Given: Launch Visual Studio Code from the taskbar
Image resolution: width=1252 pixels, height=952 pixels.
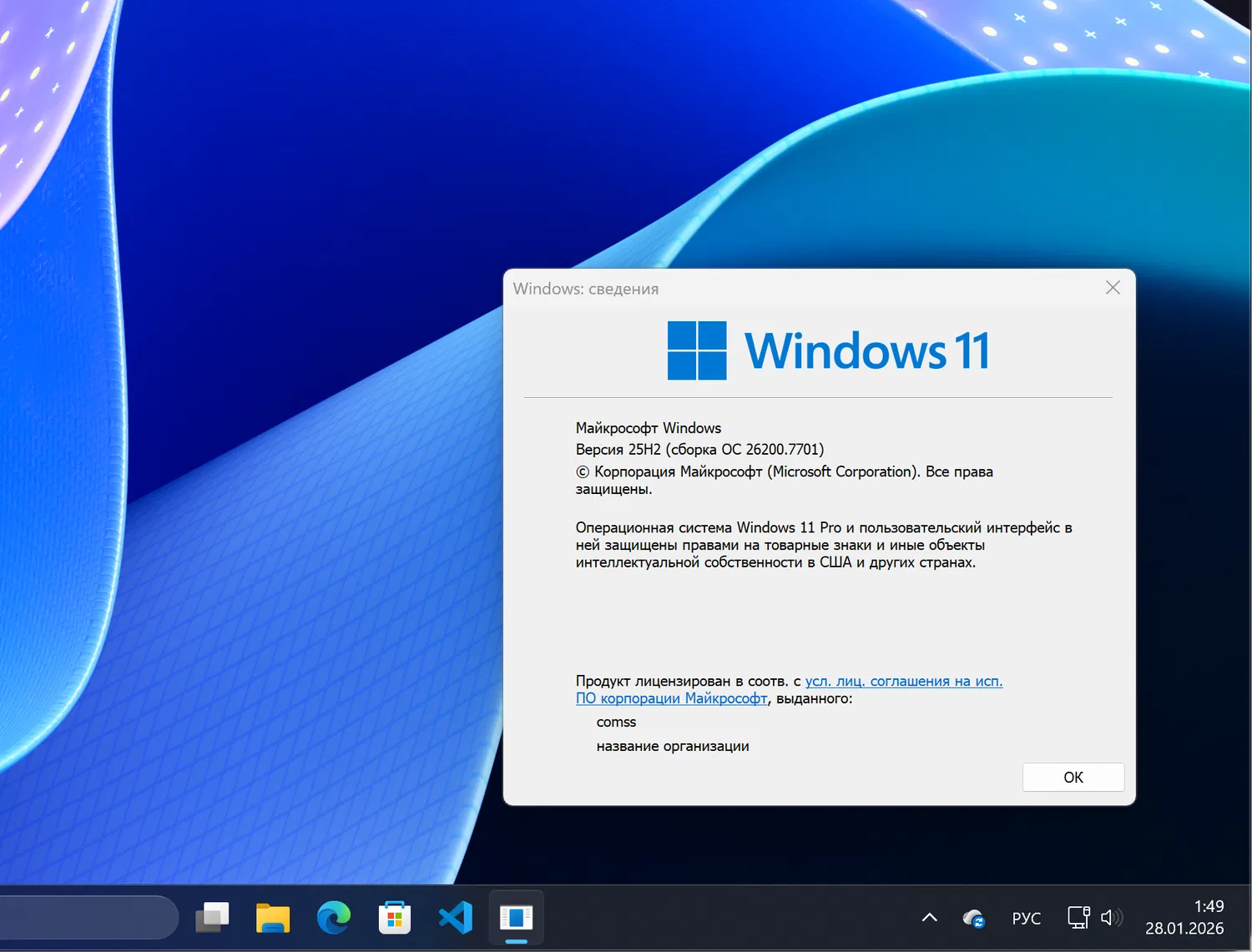Looking at the screenshot, I should point(455,917).
